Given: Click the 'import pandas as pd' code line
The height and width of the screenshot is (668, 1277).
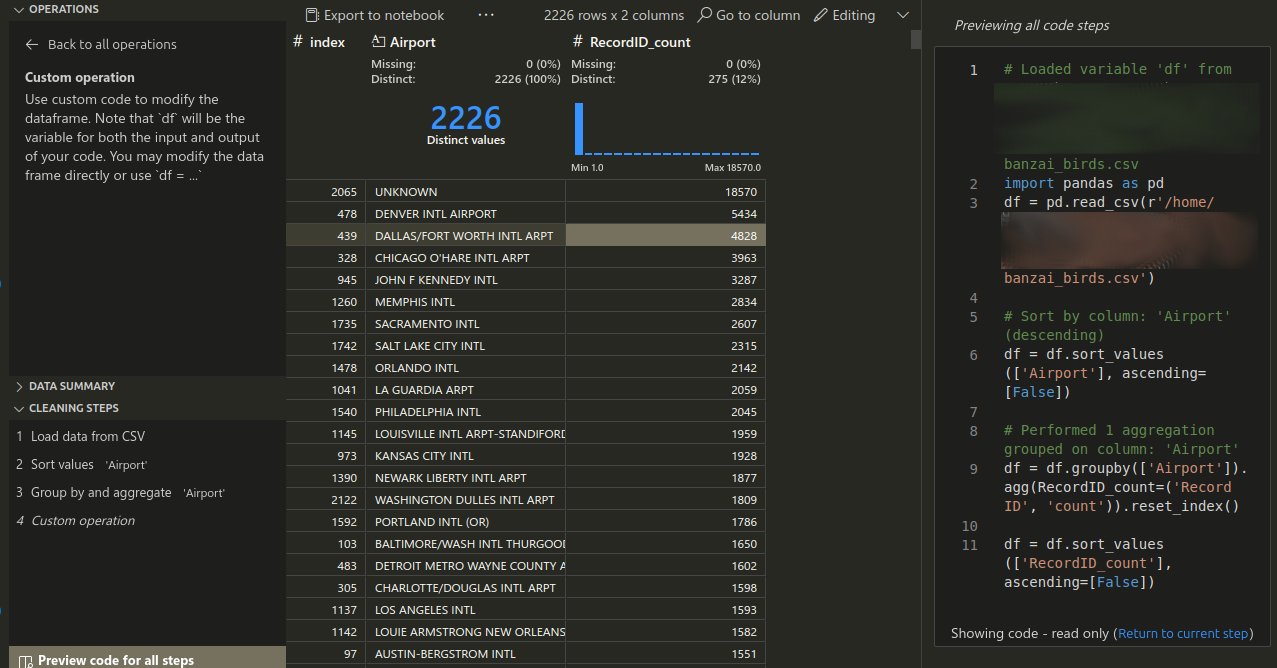Looking at the screenshot, I should click(x=1083, y=183).
